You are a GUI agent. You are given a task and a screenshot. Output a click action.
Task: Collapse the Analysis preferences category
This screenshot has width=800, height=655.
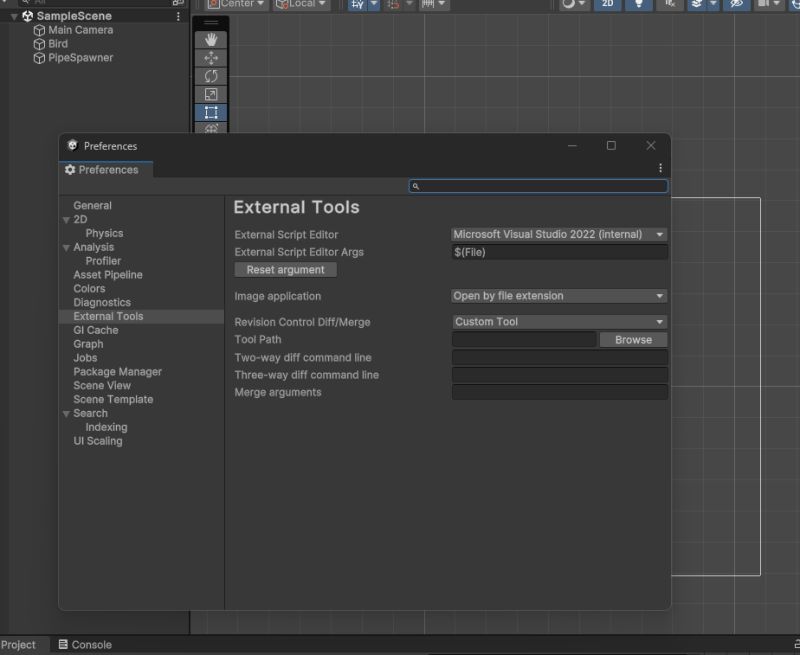pyautogui.click(x=66, y=247)
